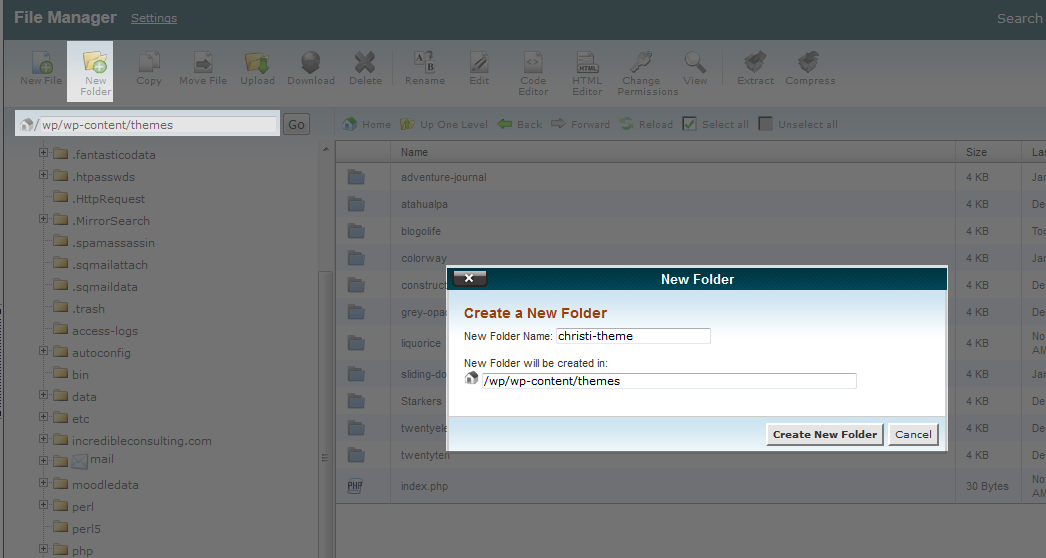This screenshot has width=1046, height=558.
Task: Open the HTML Editor tool
Action: coord(587,72)
